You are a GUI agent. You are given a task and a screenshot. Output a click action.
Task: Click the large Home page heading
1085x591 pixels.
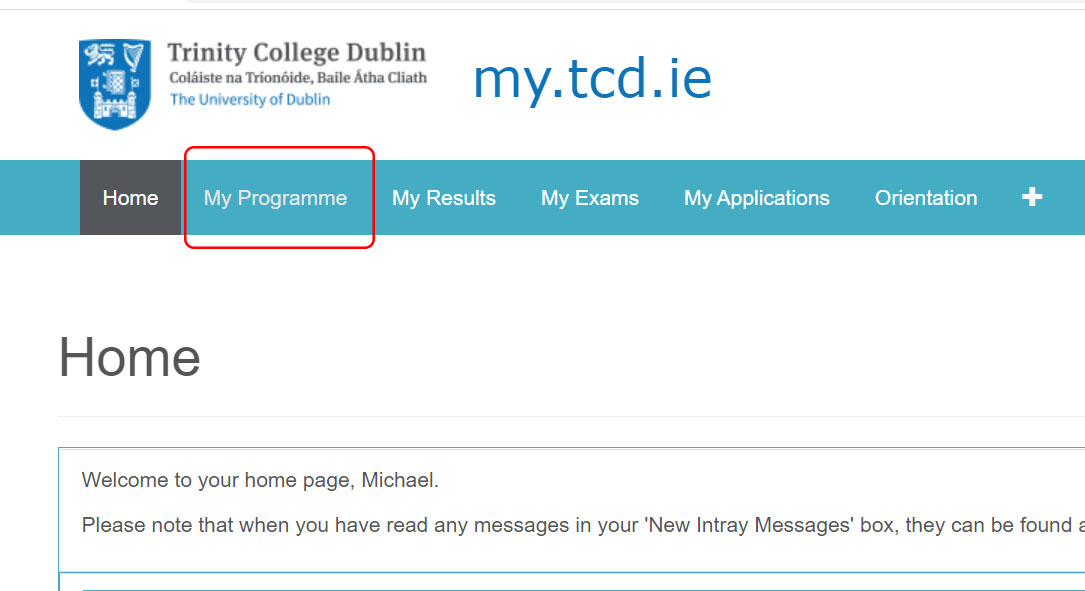(x=129, y=357)
